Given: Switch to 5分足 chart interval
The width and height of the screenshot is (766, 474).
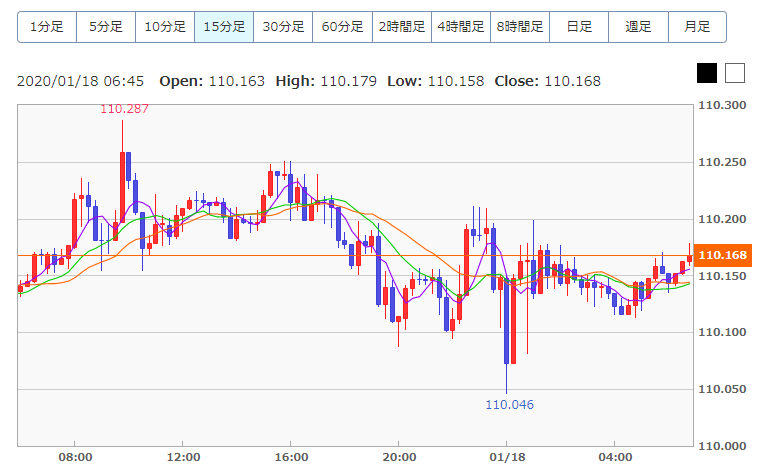Looking at the screenshot, I should point(106,27).
